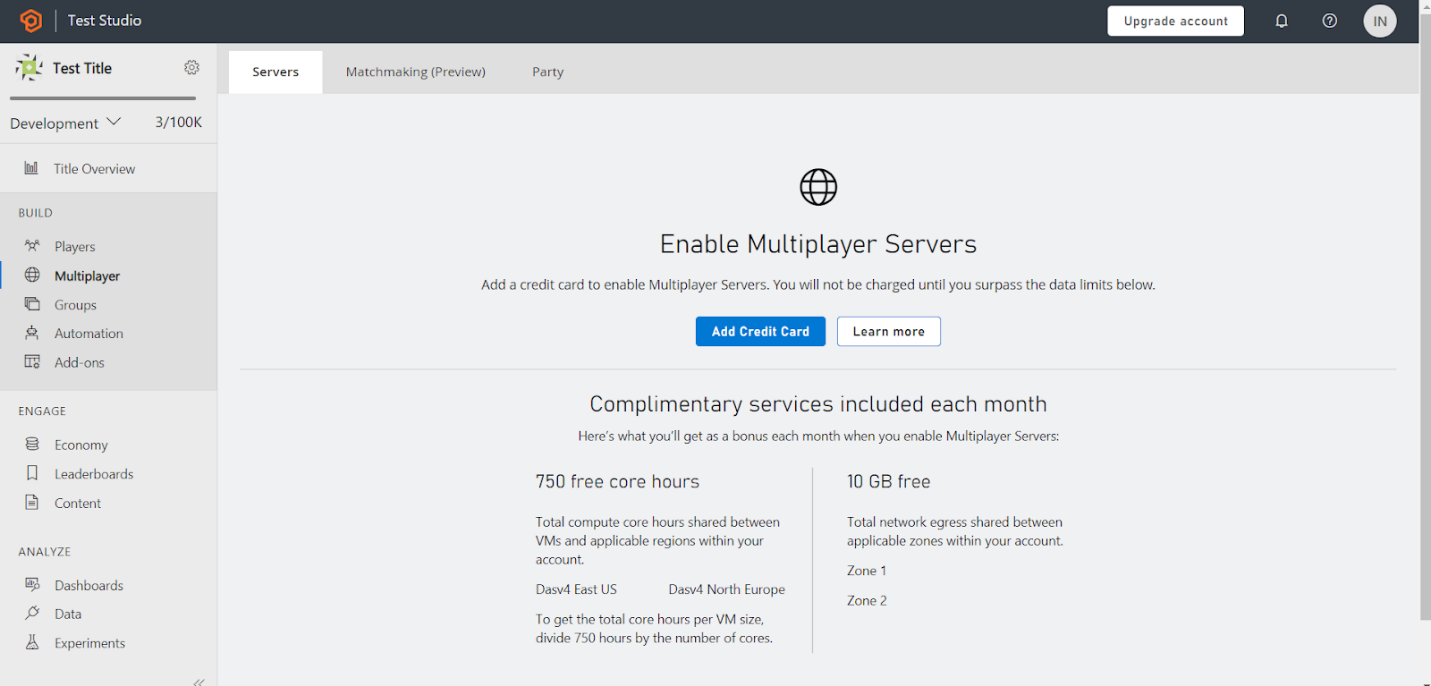Image resolution: width=1431 pixels, height=686 pixels.
Task: Click the Leaderboards bookmark icon
Action: (32, 473)
